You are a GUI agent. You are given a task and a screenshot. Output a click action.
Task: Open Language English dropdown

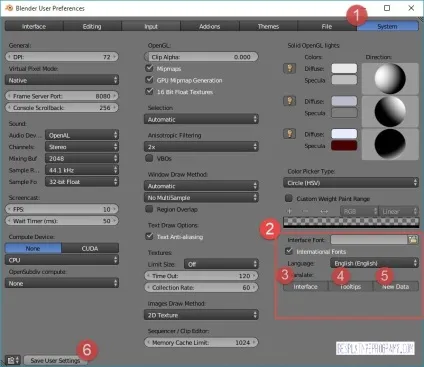(x=374, y=263)
